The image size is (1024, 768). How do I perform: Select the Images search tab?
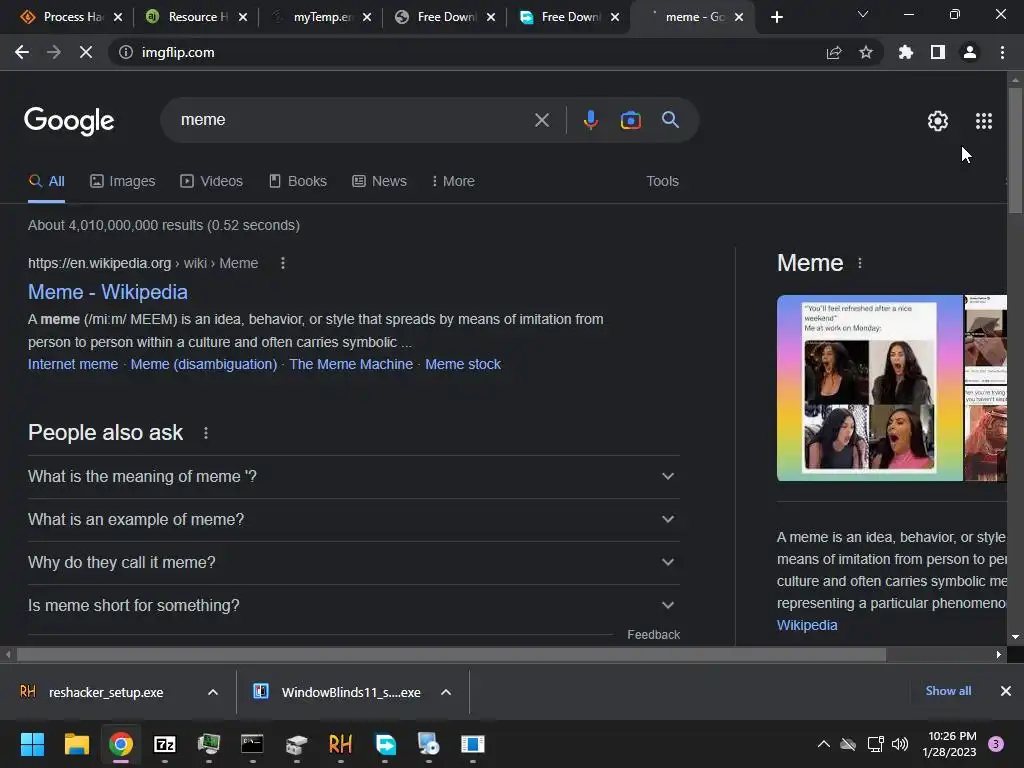(x=123, y=181)
